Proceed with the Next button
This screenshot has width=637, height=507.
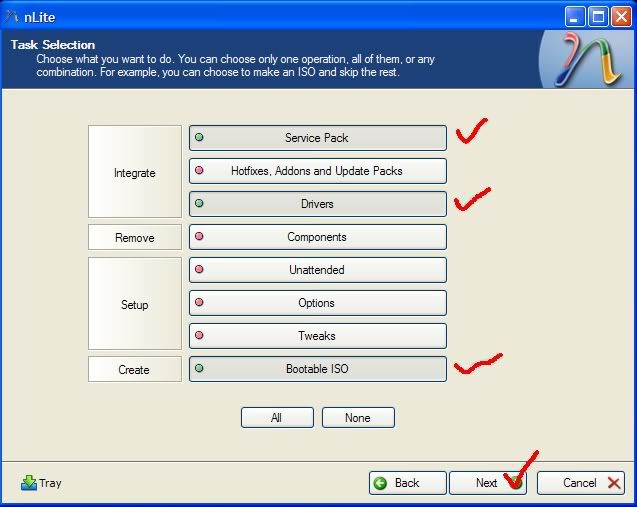coord(488,483)
